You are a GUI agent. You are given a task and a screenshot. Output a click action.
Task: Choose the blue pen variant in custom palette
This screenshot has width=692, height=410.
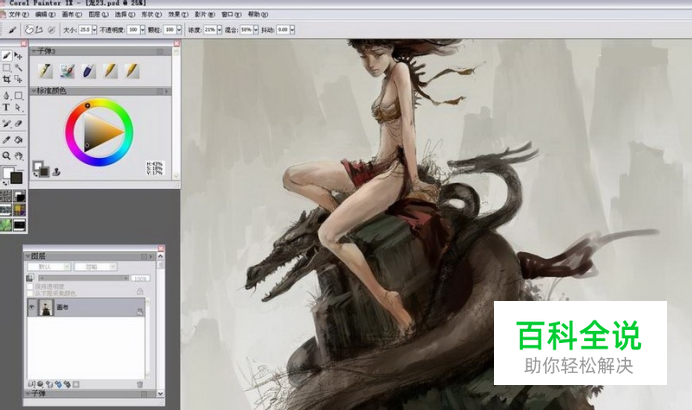(x=89, y=71)
